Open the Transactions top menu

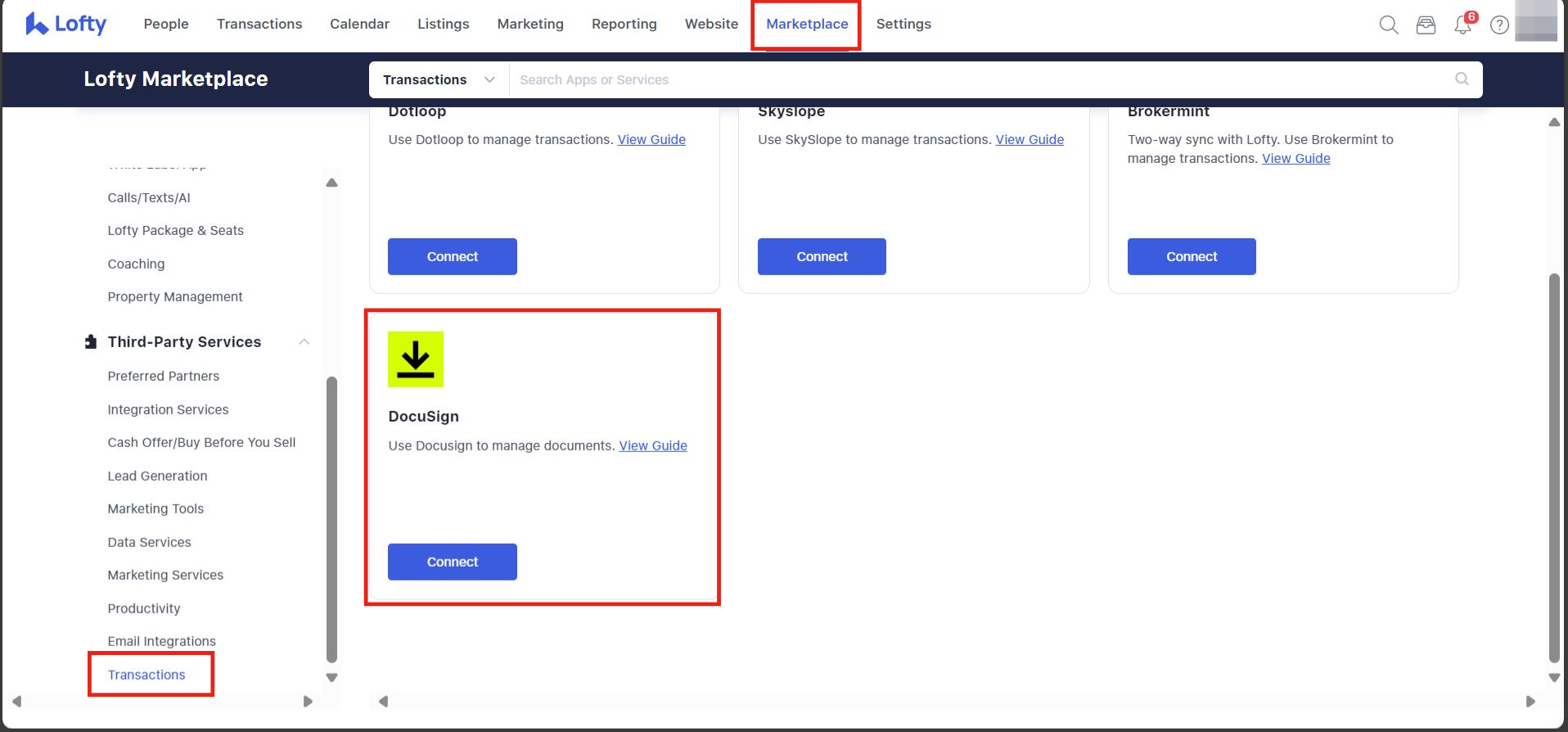pyautogui.click(x=259, y=24)
